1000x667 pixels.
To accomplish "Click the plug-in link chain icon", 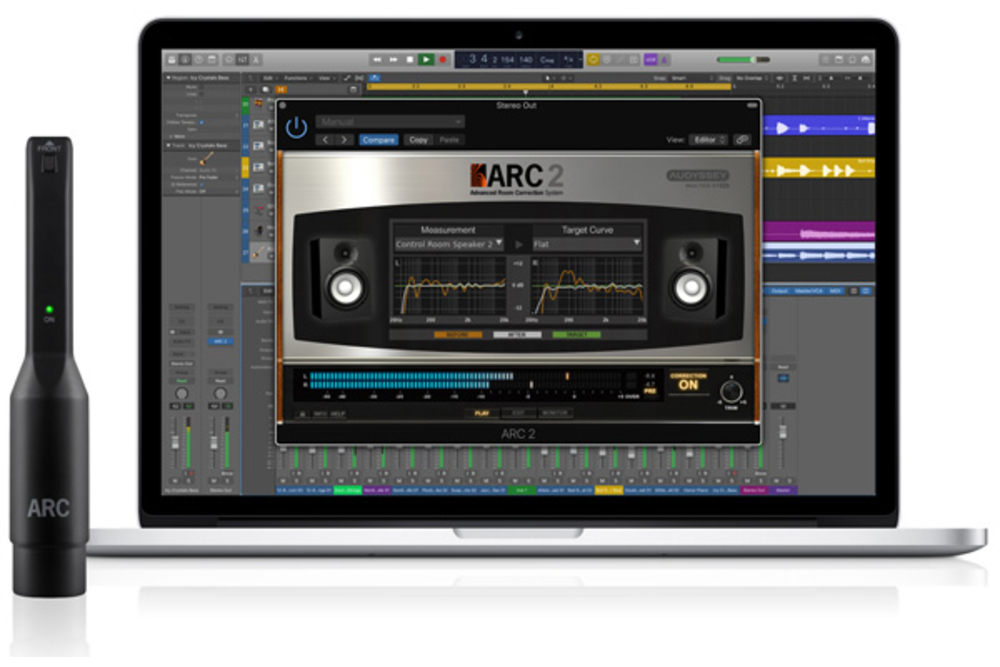I will pyautogui.click(x=742, y=140).
